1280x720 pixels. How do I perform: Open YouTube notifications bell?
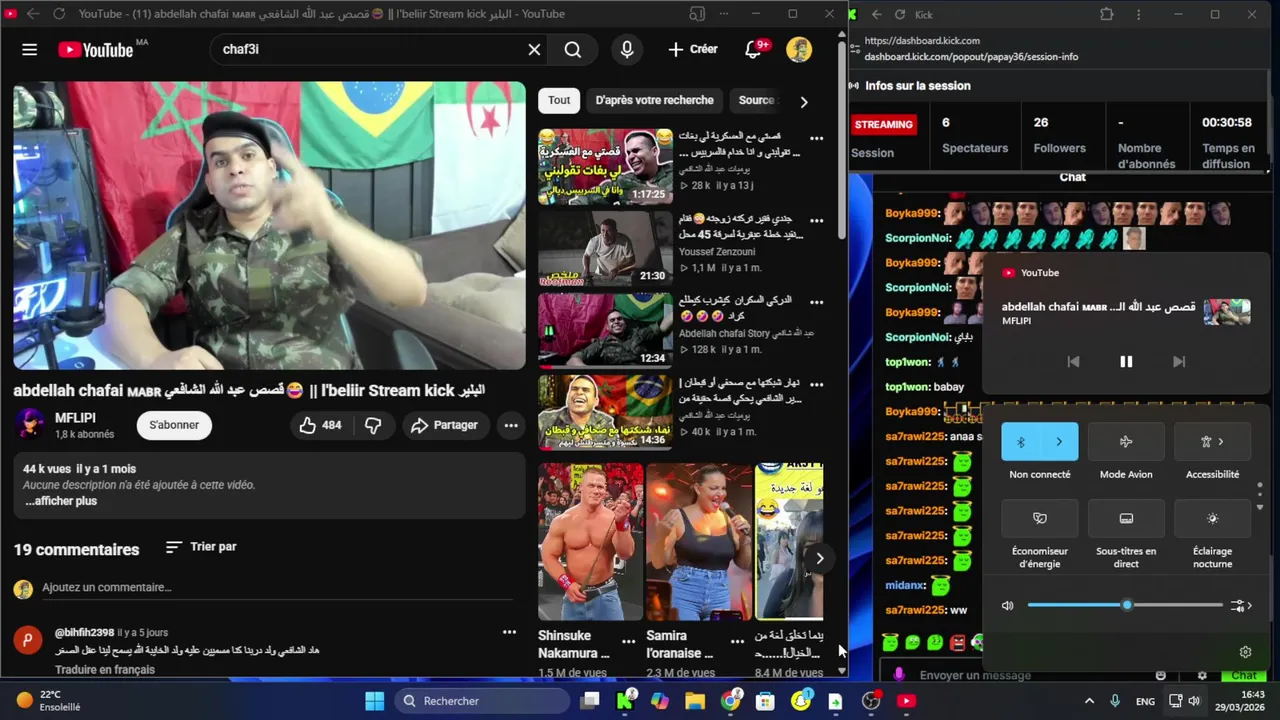pyautogui.click(x=754, y=50)
